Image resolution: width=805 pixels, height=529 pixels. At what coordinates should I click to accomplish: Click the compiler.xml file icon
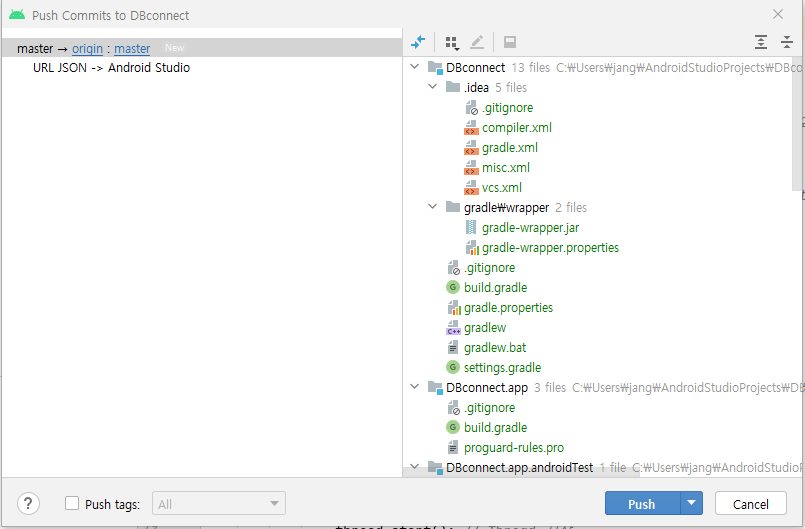(471, 128)
